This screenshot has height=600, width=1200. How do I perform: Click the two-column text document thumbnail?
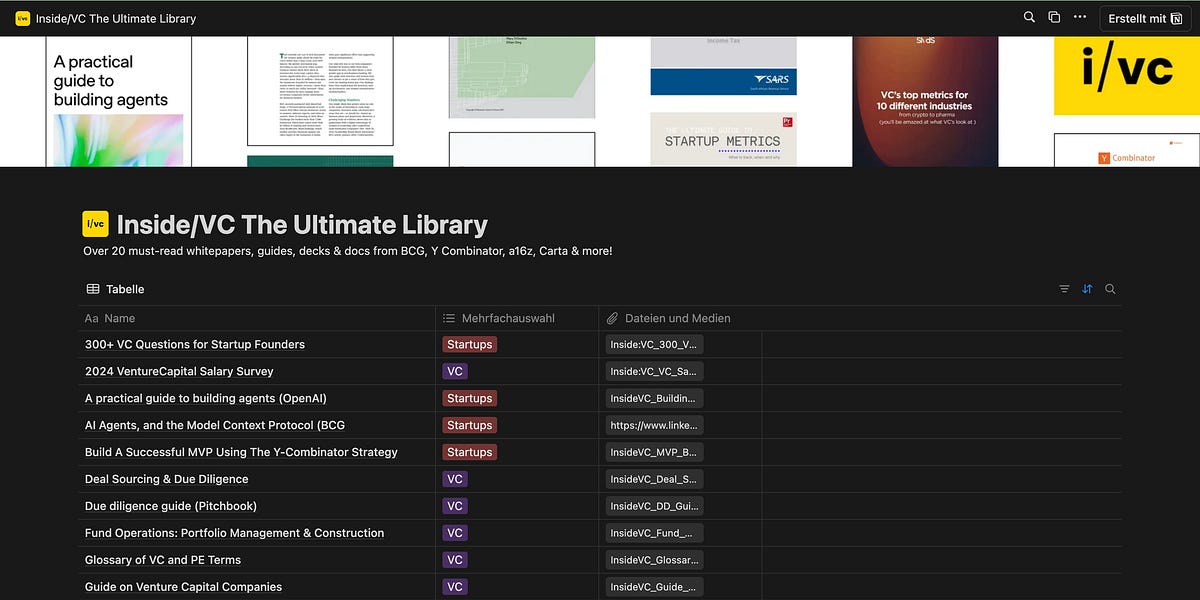tap(320, 91)
